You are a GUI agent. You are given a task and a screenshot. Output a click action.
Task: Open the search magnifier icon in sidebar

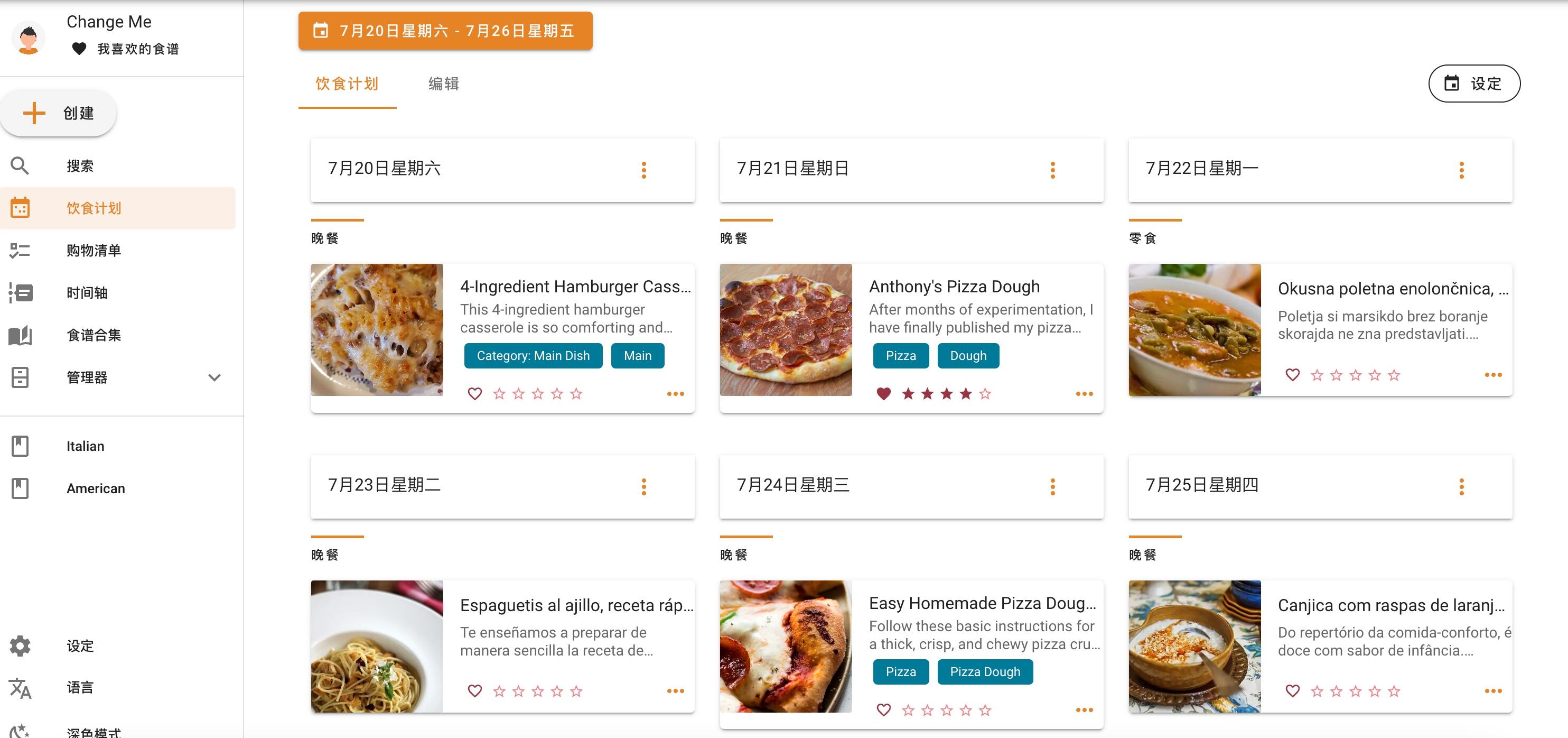point(20,165)
